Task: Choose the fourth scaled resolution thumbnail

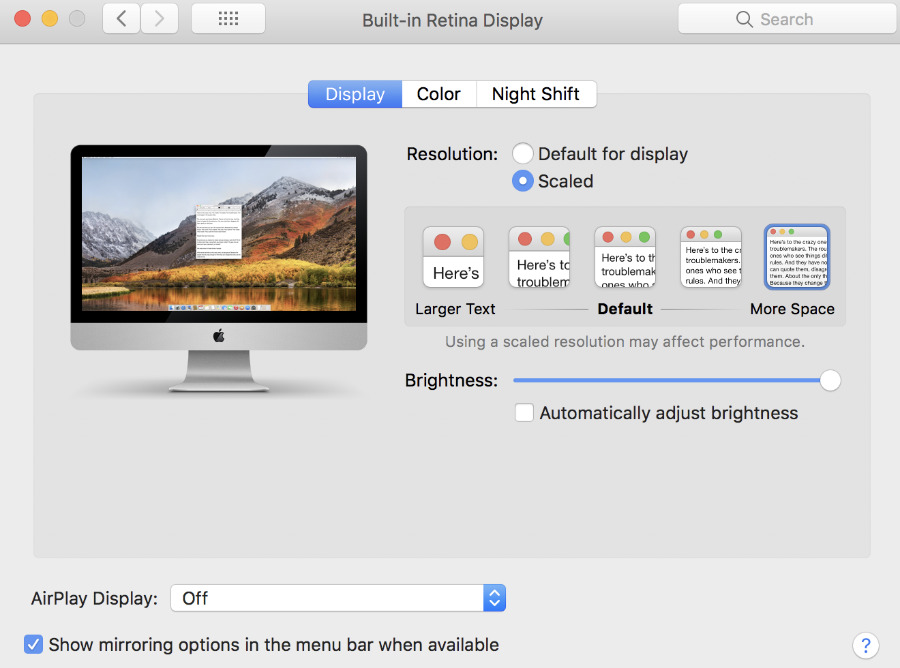Action: tap(711, 257)
